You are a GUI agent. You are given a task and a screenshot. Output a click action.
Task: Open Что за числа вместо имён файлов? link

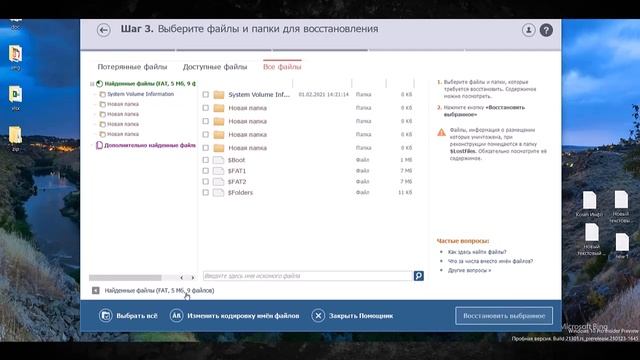(490, 261)
